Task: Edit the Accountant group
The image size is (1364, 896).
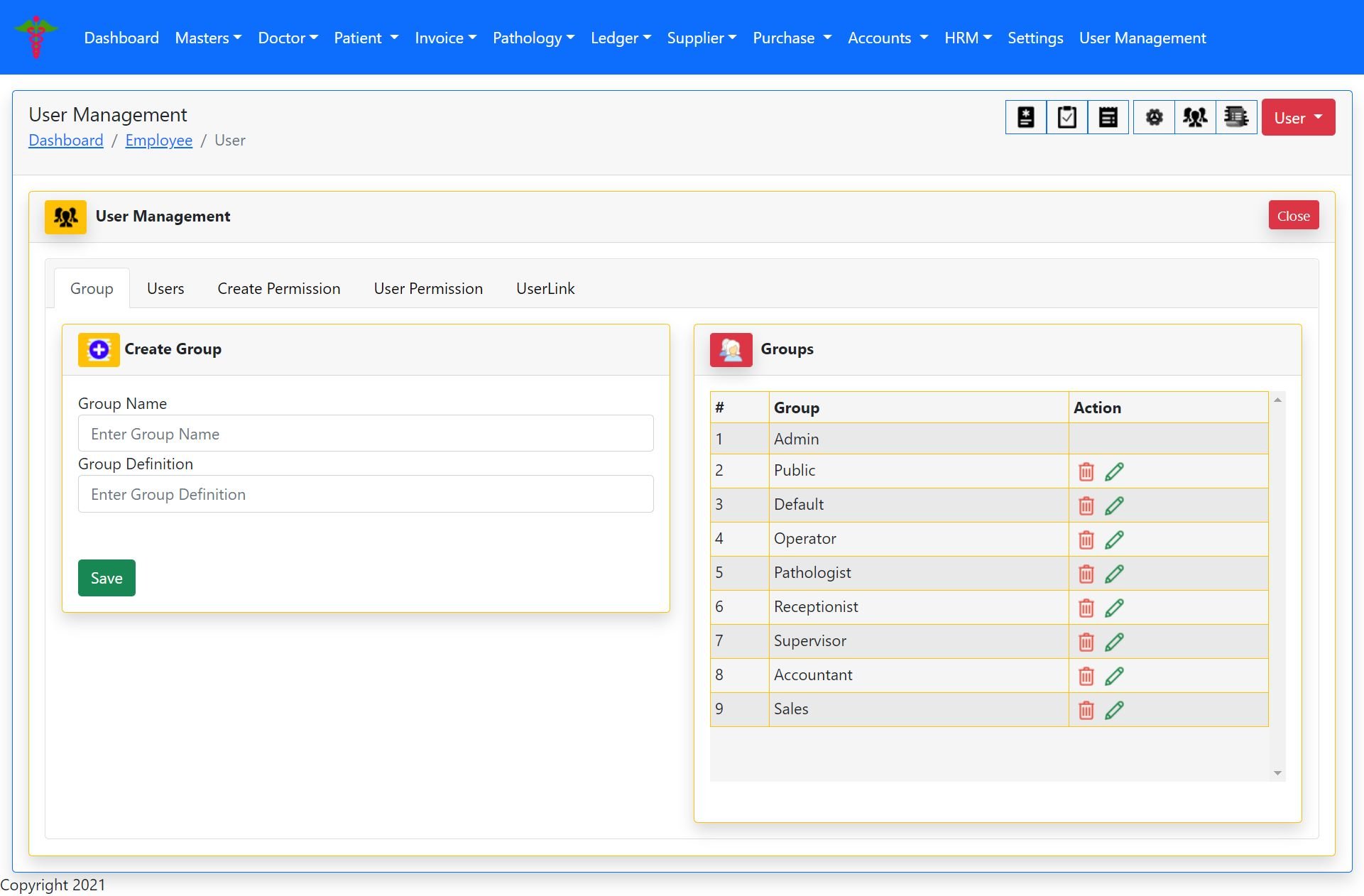Action: point(1114,676)
